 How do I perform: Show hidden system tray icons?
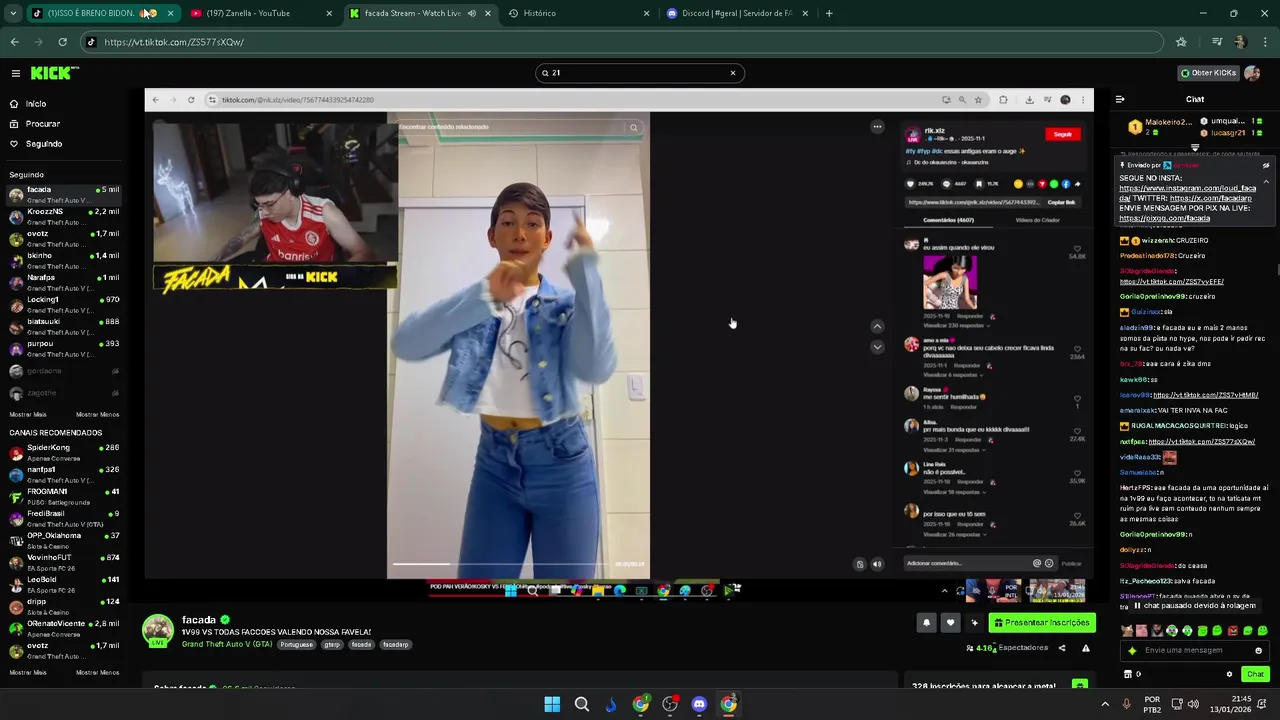pyautogui.click(x=1105, y=704)
